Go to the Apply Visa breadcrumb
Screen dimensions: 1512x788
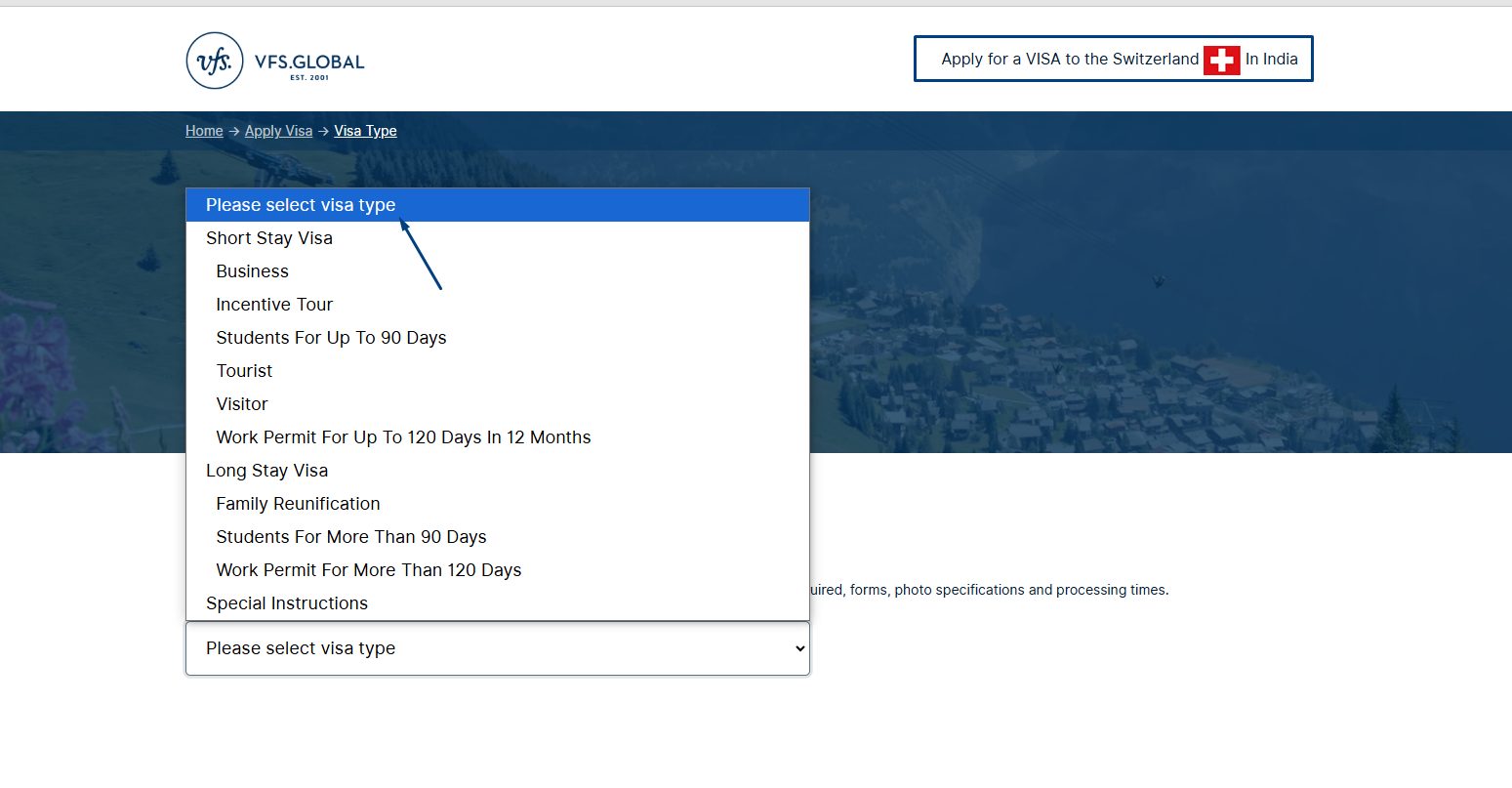tap(278, 131)
